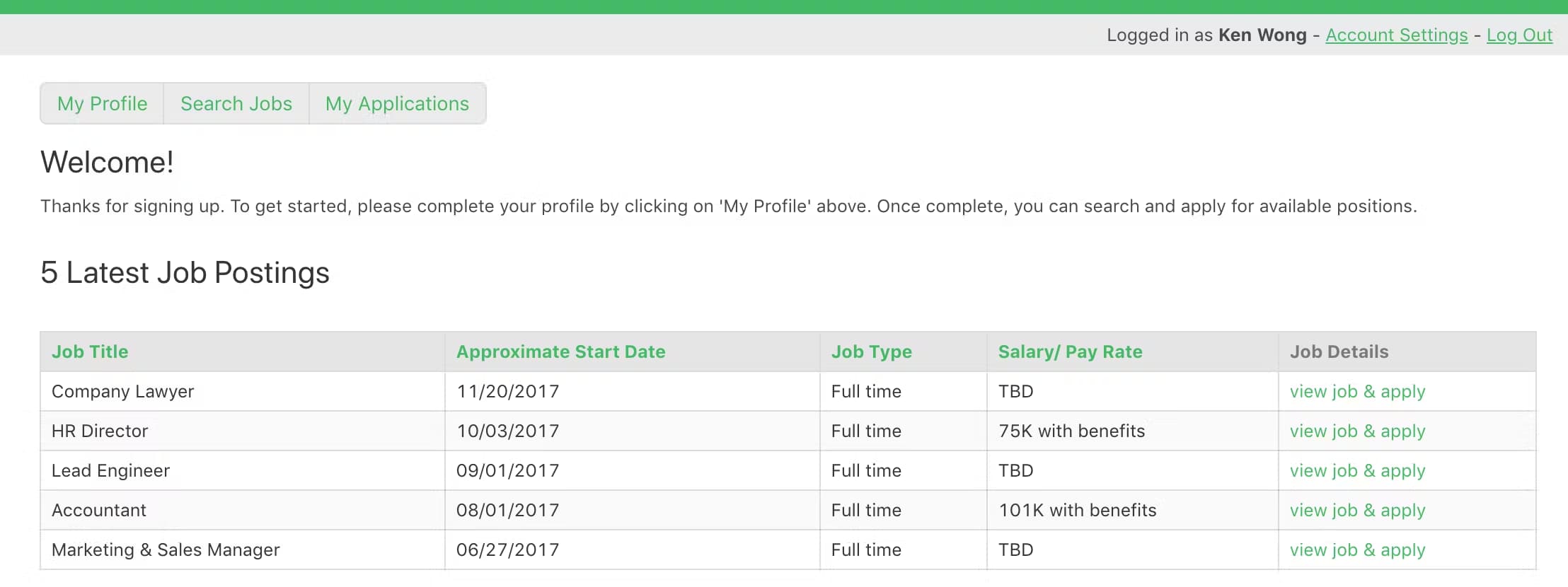Open the Account Settings link
Viewport: 1568px width, 587px height.
coord(1396,35)
